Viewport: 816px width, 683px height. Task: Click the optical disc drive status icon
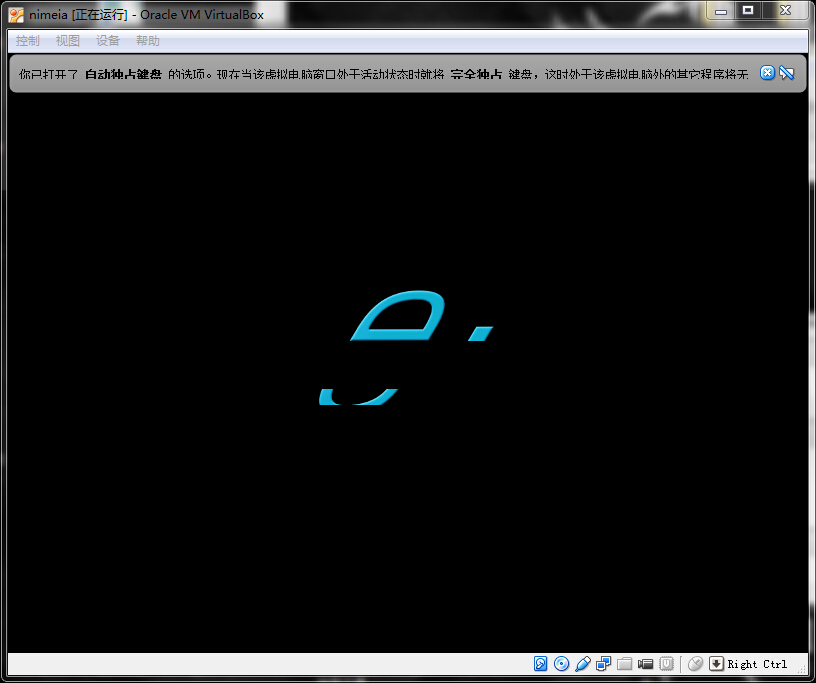[x=562, y=664]
